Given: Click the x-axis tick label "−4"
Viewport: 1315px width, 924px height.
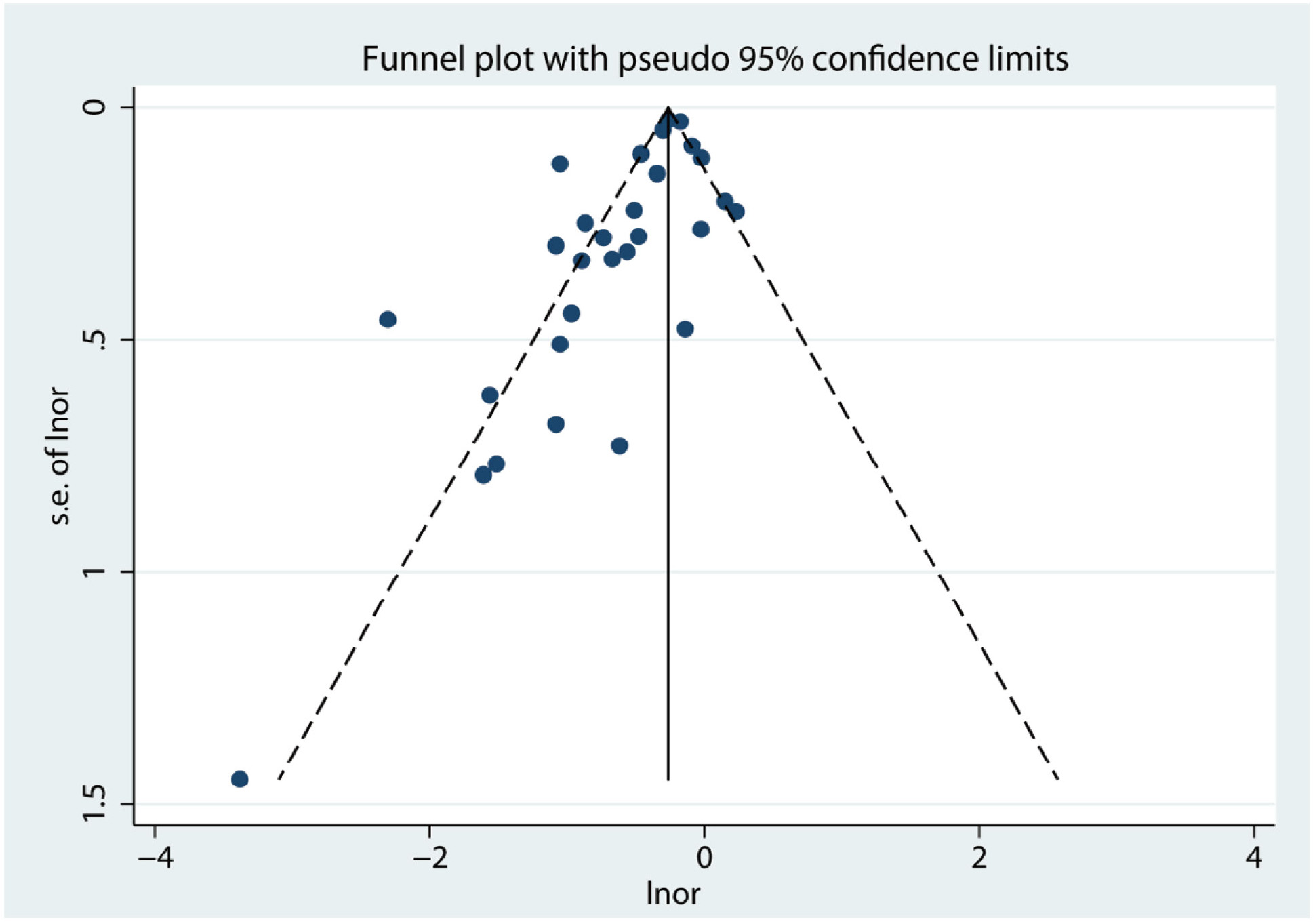Looking at the screenshot, I should click(x=155, y=858).
